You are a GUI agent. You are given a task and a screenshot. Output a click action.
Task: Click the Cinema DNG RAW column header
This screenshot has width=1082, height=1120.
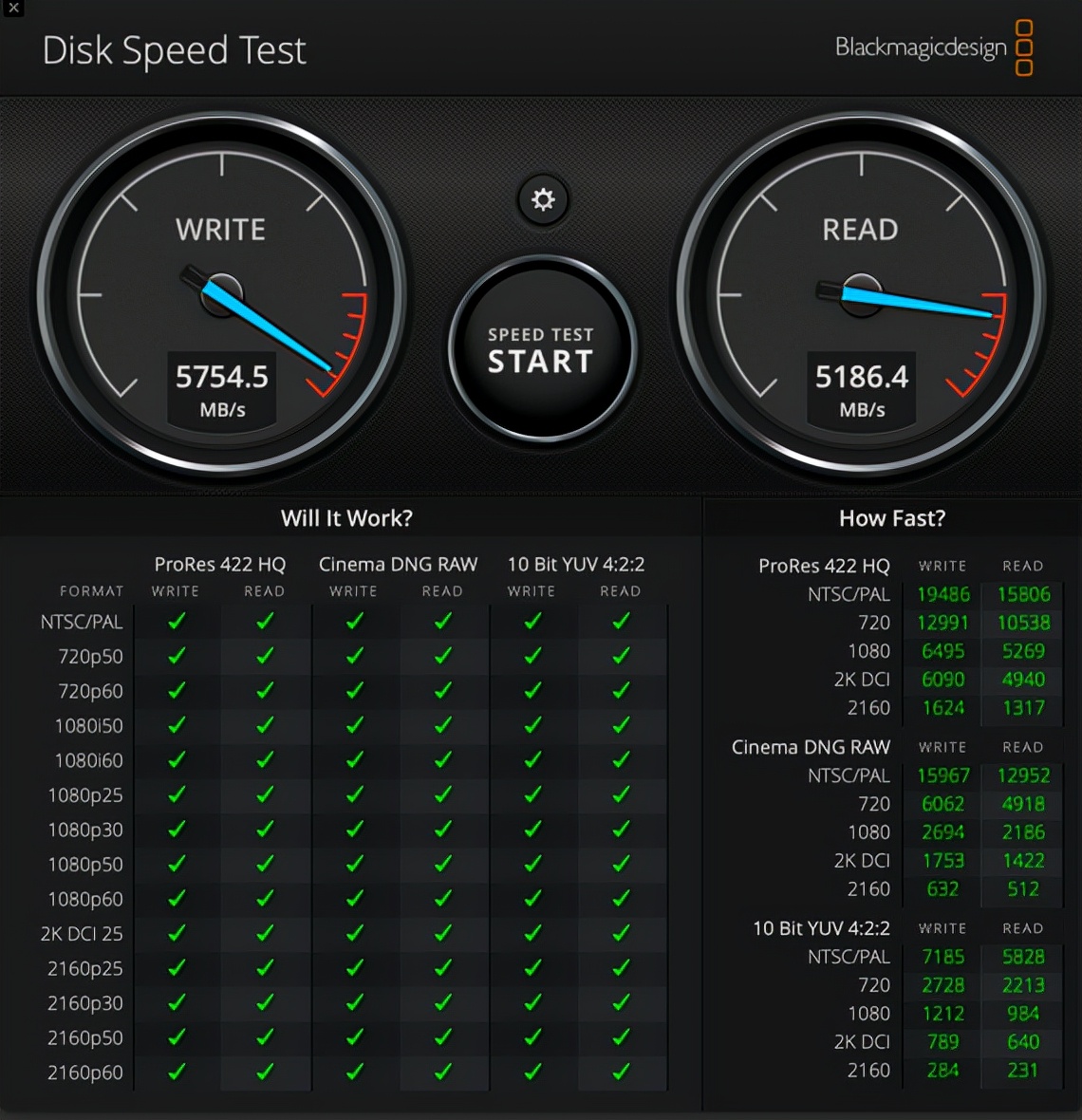coord(398,564)
